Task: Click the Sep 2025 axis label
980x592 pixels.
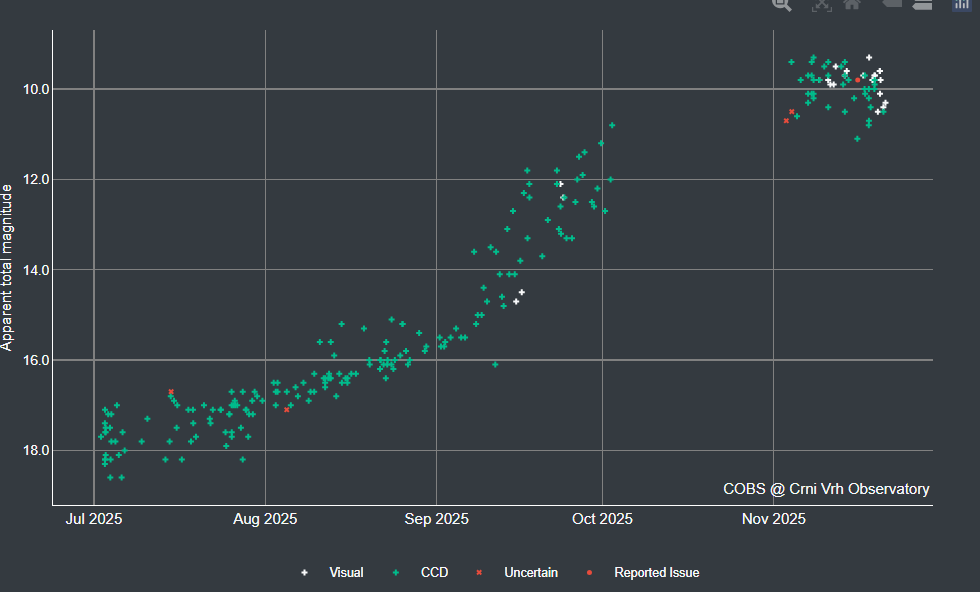Action: (x=436, y=519)
